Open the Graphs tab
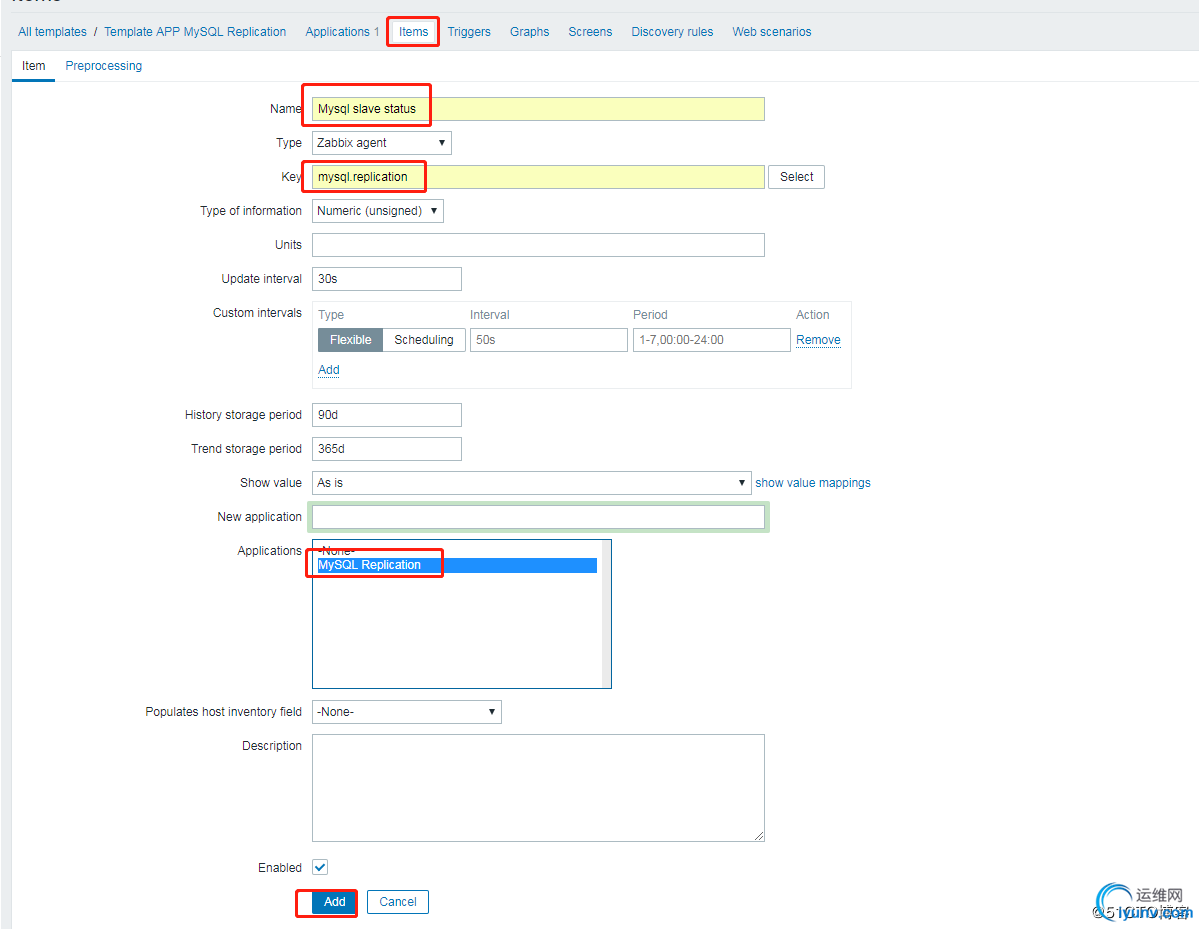The height and width of the screenshot is (929, 1199). tap(529, 31)
